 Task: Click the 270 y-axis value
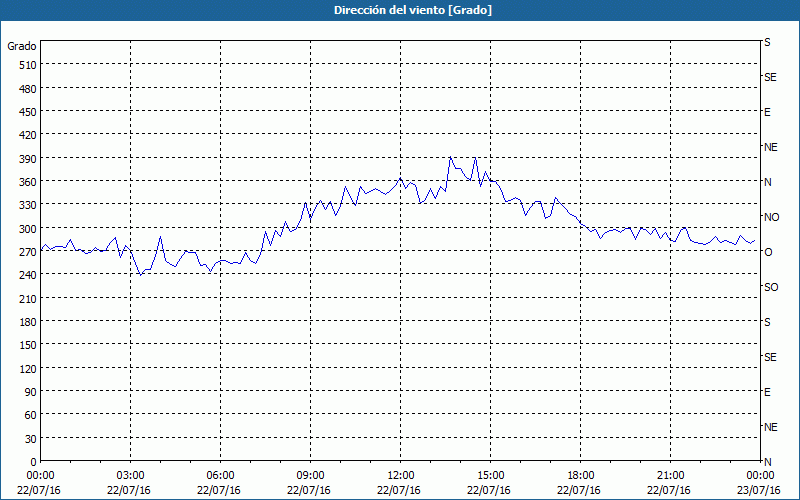click(x=28, y=252)
